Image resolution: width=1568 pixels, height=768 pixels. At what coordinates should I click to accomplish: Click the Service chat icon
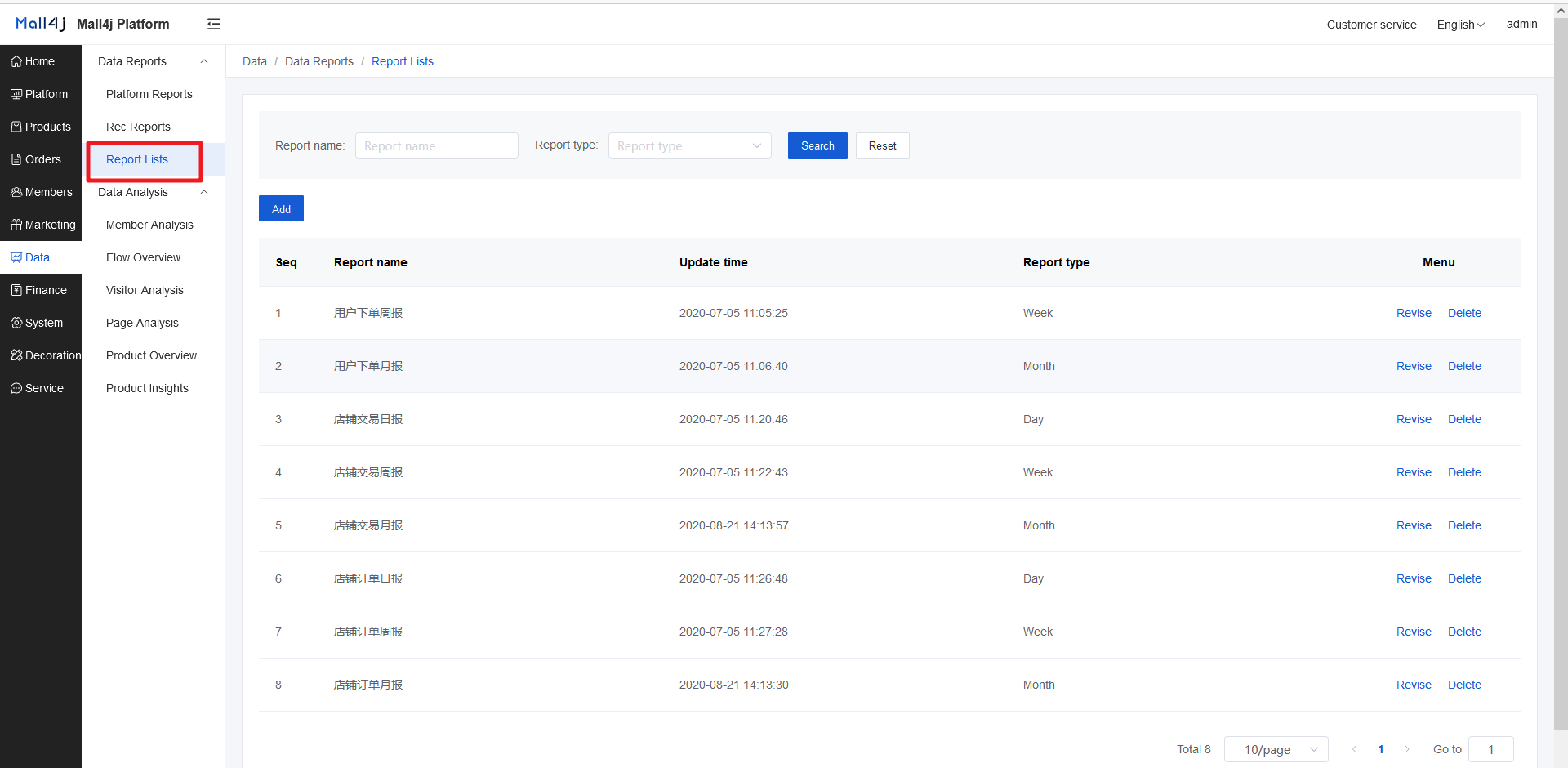16,388
